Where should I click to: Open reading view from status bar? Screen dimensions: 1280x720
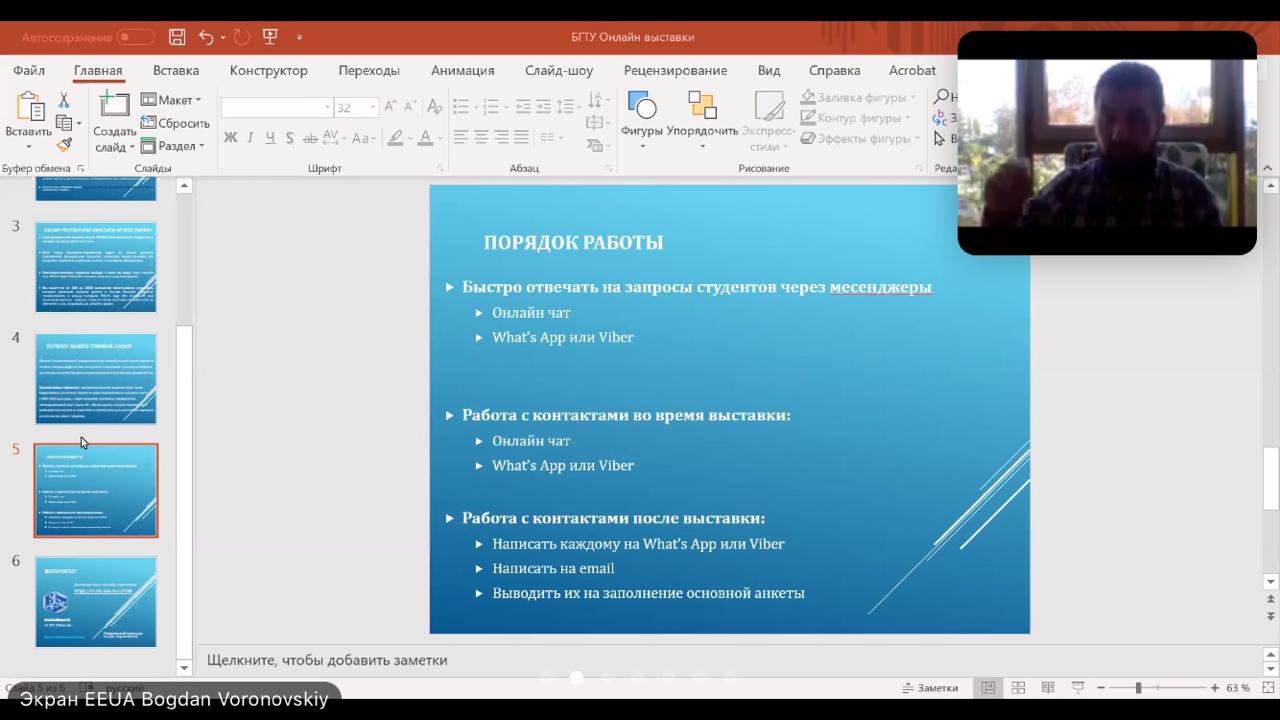pyautogui.click(x=1048, y=688)
